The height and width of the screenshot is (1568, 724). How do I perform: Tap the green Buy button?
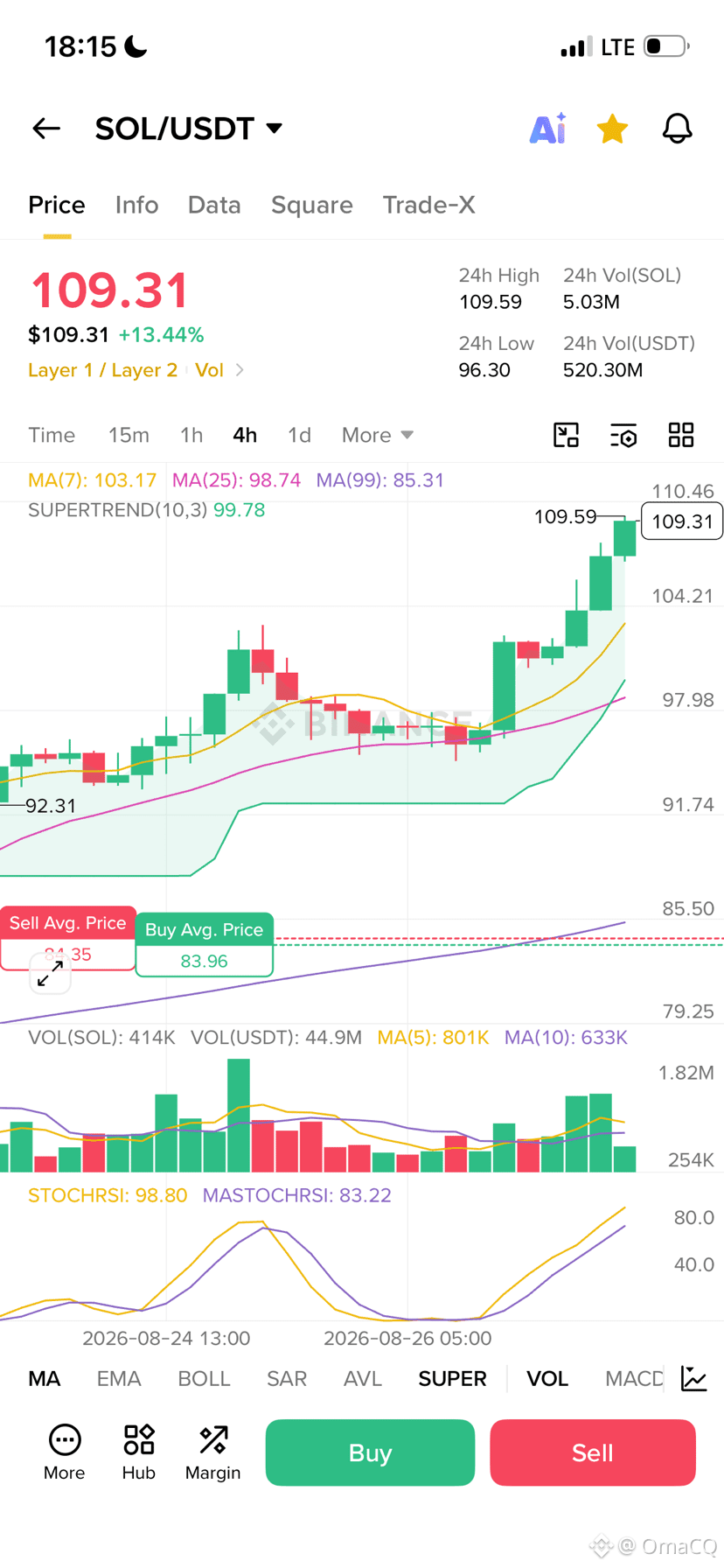click(371, 1452)
